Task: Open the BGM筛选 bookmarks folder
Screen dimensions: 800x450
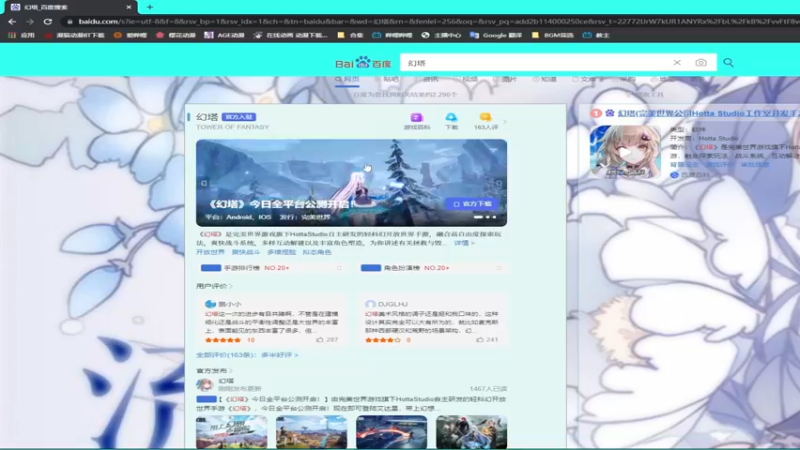Action: coord(553,35)
